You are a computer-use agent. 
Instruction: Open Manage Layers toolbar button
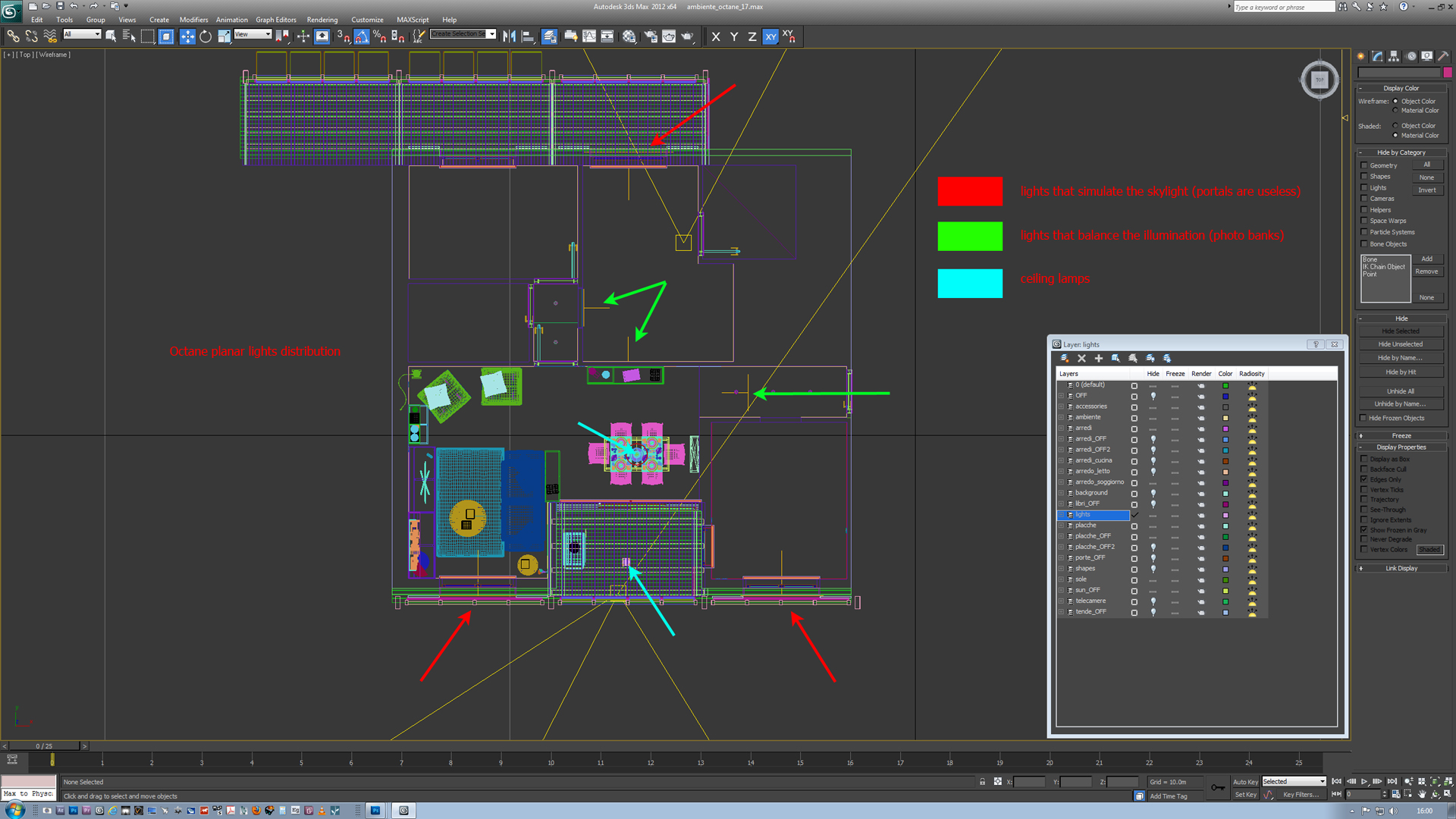(550, 36)
